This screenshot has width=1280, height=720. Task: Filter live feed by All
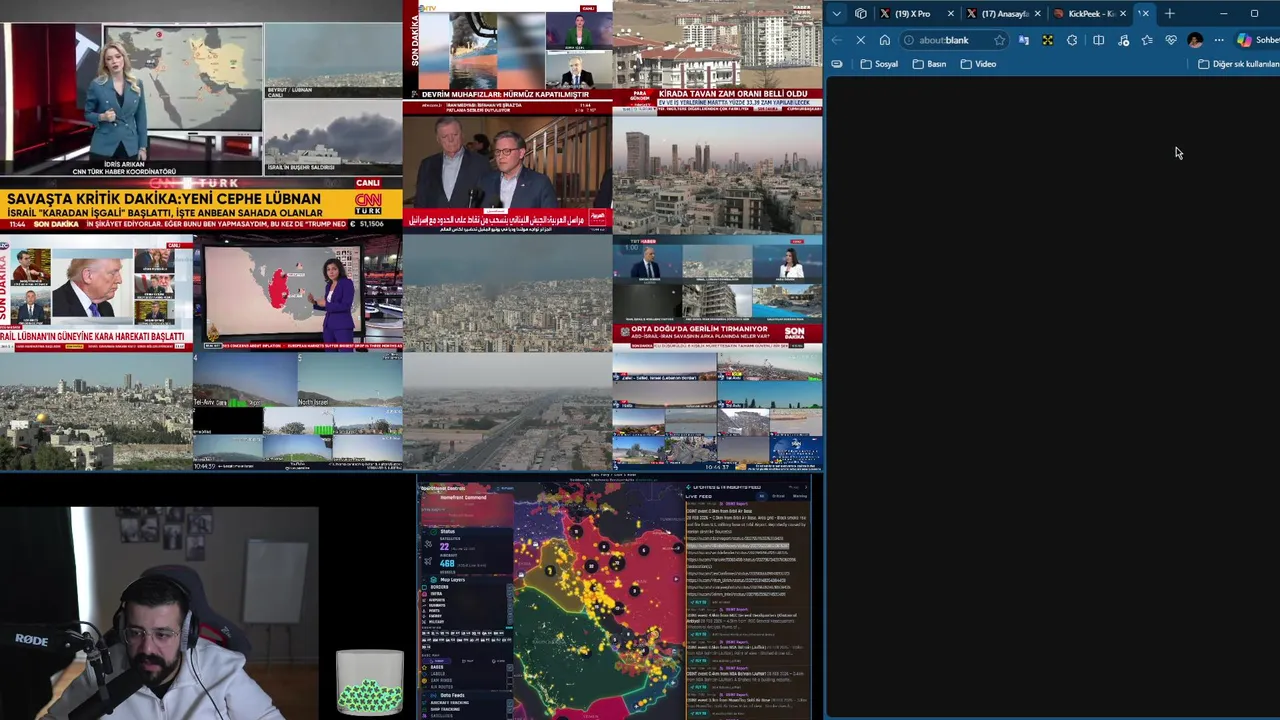click(762, 496)
